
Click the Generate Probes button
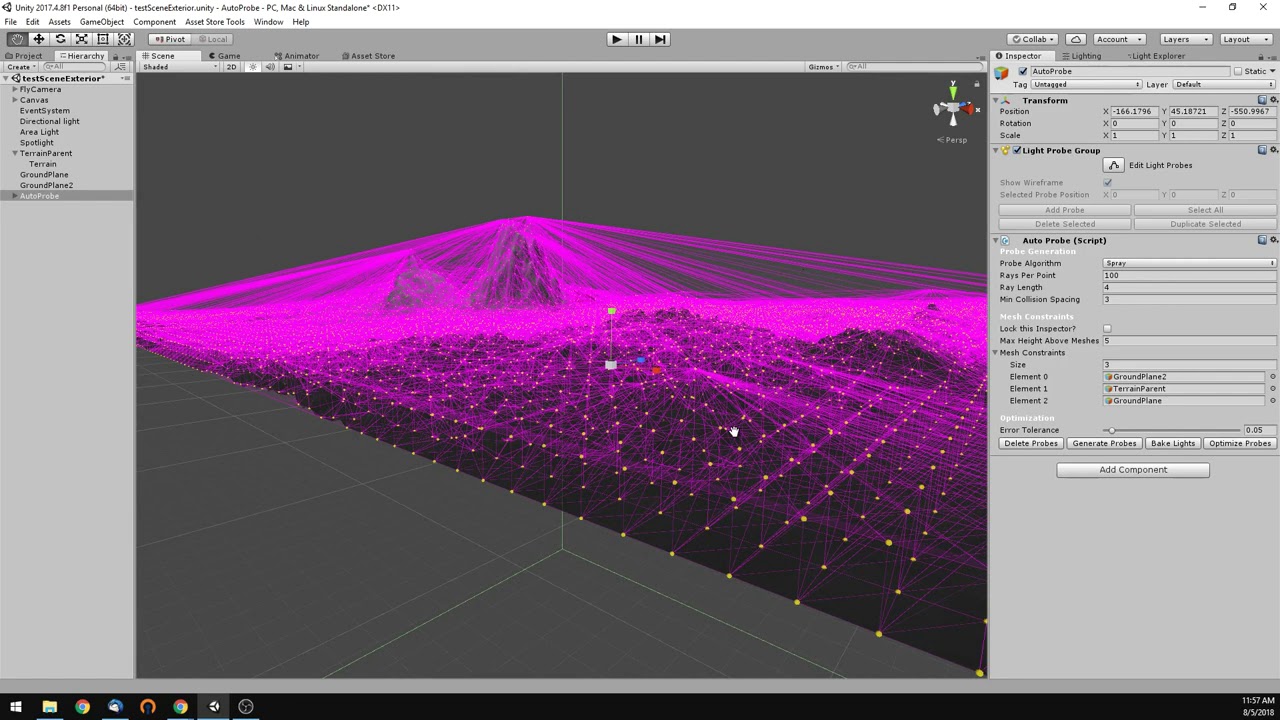[1104, 444]
